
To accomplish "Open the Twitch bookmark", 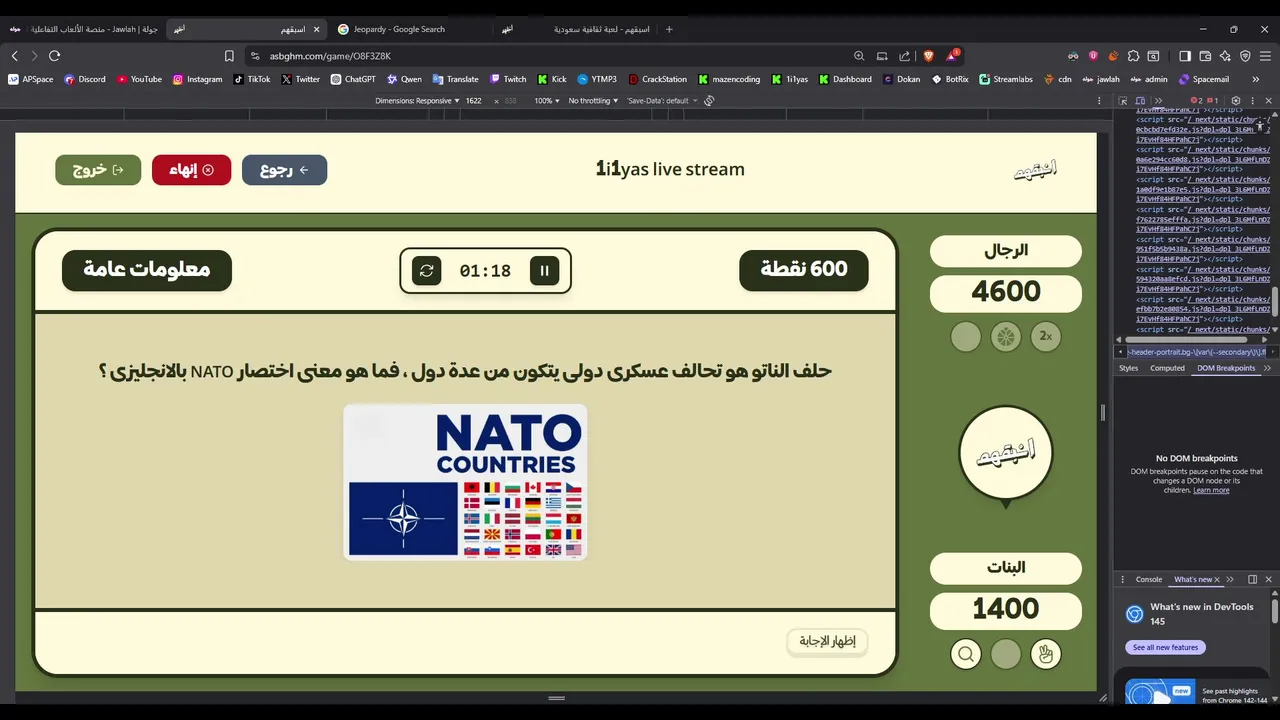I will point(507,79).
